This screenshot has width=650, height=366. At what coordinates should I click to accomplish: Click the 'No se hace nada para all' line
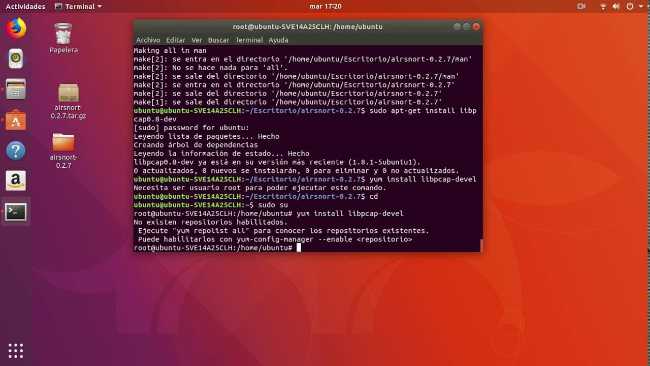[x=211, y=68]
